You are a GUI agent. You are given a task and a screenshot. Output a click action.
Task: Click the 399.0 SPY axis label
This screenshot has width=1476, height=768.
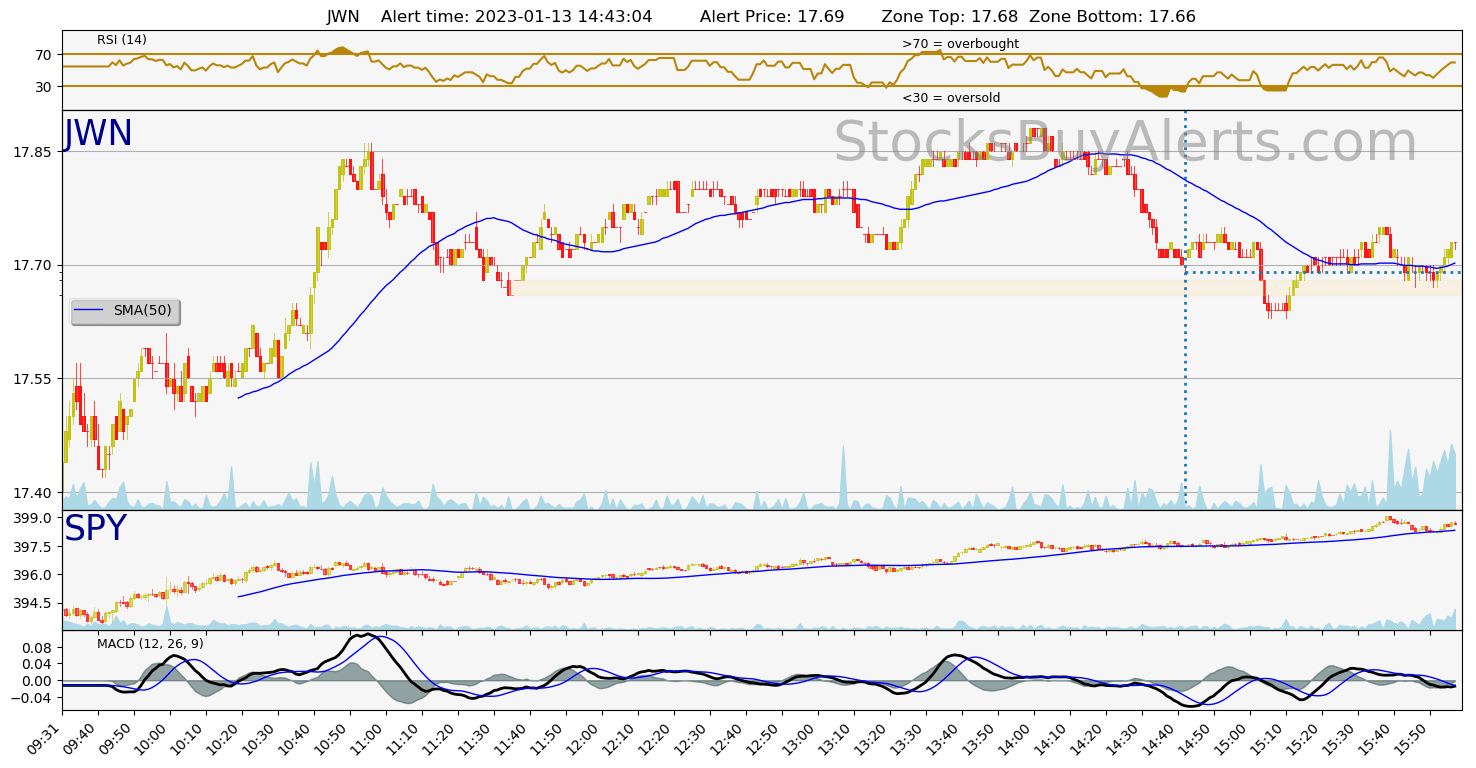pos(33,518)
